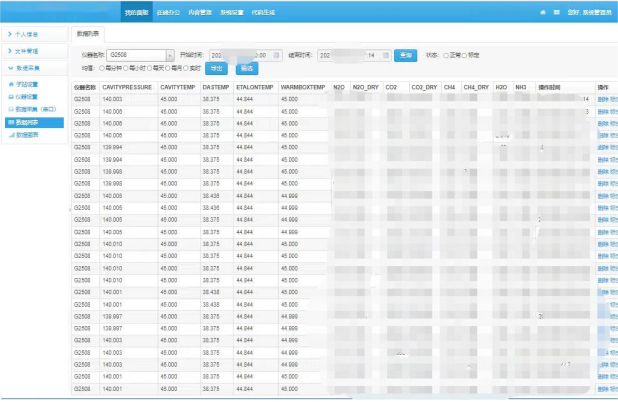Click the home icon in top bar
The image size is (618, 402).
[543, 12]
